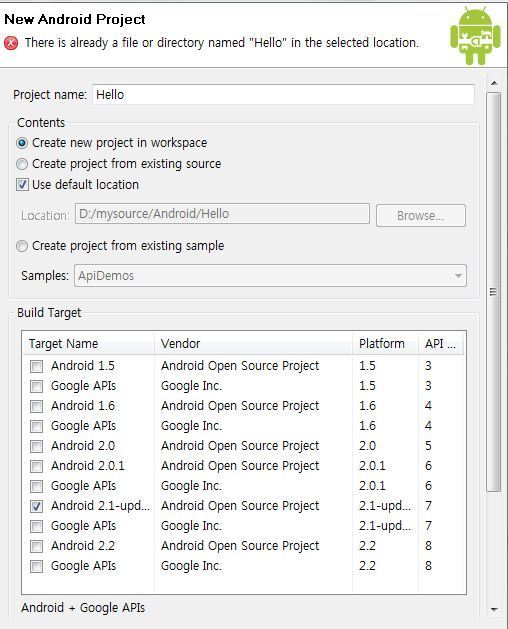The width and height of the screenshot is (508, 629).
Task: Open the Samples ApiDemos dropdown
Action: [270, 276]
